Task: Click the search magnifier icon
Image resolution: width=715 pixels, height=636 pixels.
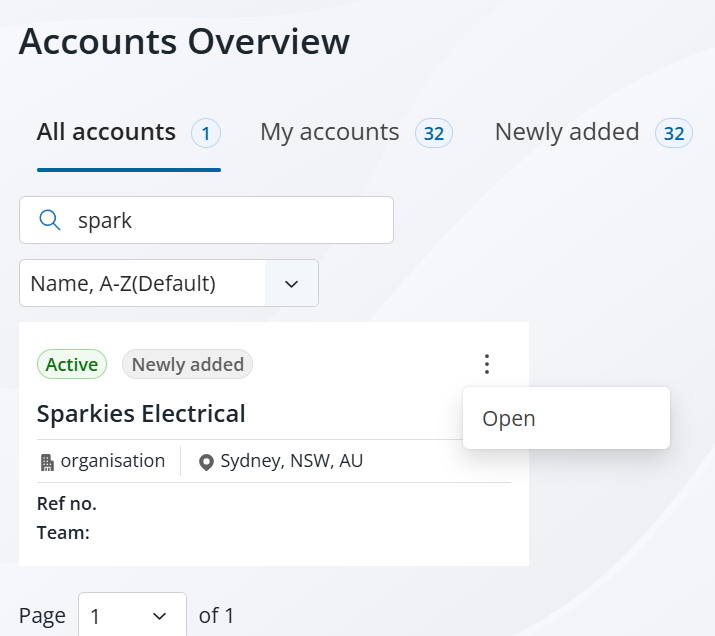Action: click(49, 220)
